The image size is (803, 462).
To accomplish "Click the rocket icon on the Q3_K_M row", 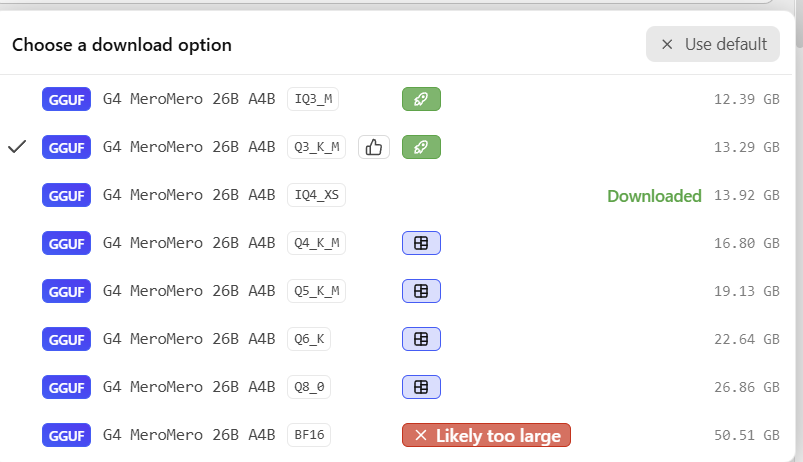I will tap(421, 147).
